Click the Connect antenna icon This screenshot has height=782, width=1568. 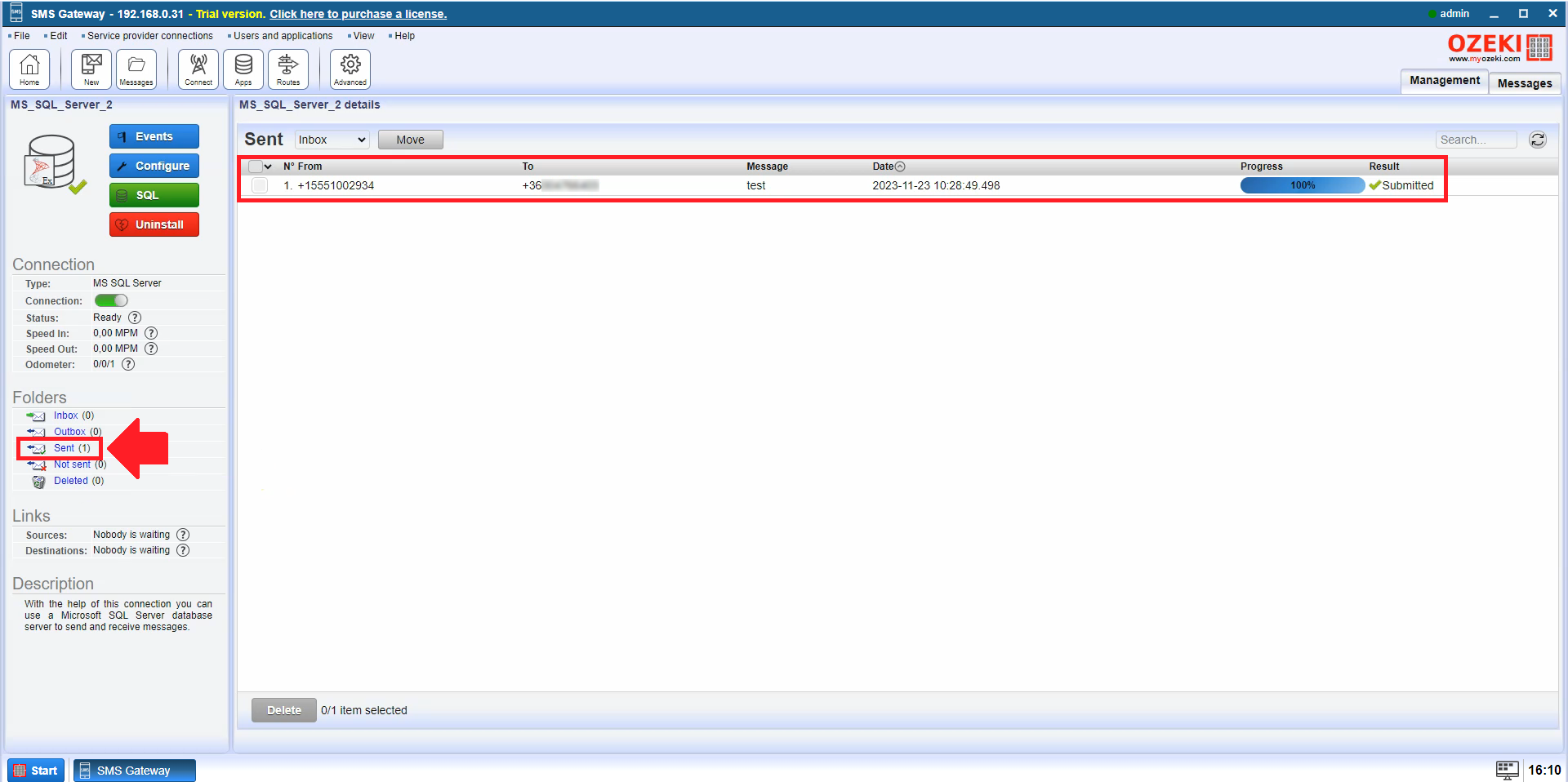[x=198, y=69]
